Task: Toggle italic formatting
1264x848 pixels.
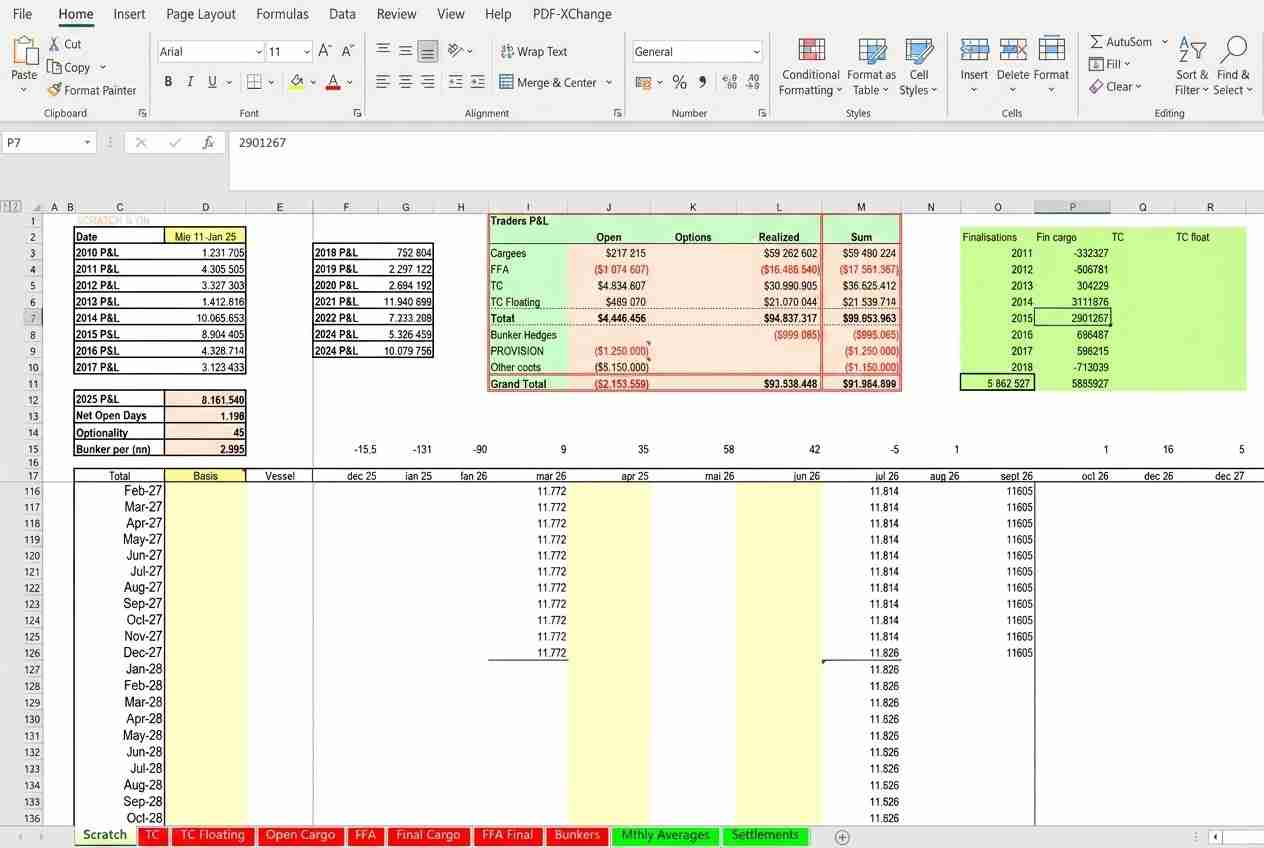Action: 190,82
